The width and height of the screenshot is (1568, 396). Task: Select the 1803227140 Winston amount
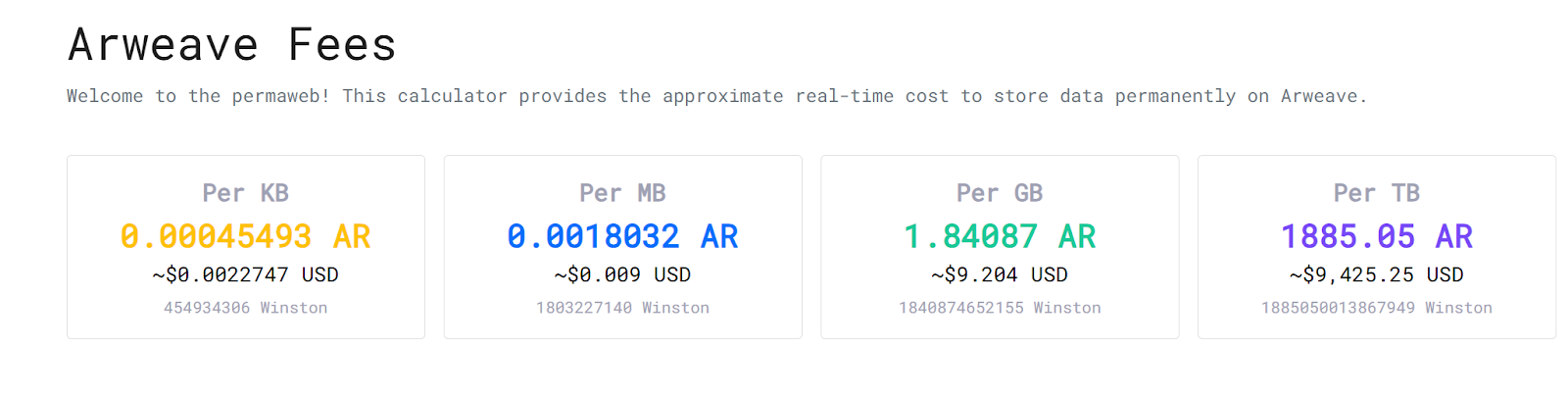point(622,308)
